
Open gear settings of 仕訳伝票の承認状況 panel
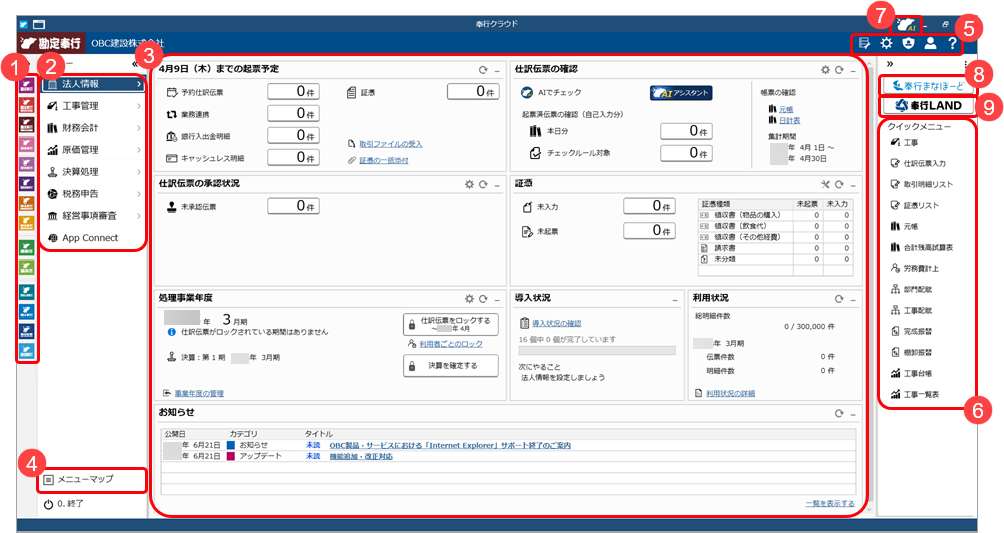(x=469, y=184)
